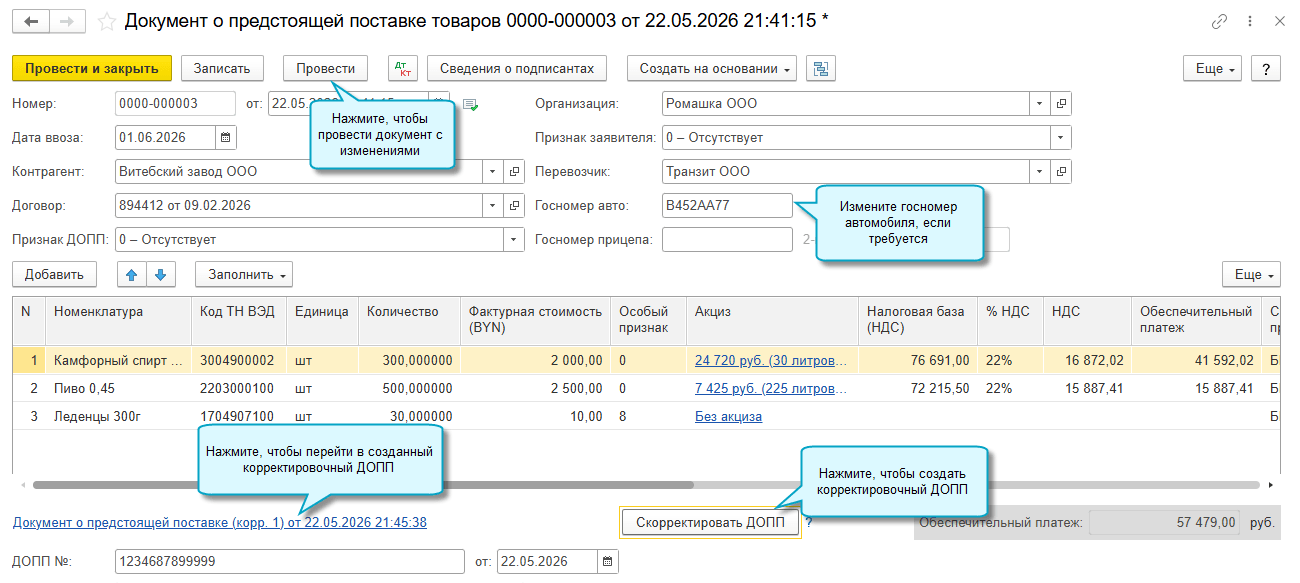
Task: Open the корр. 1 document link
Action: [x=220, y=522]
